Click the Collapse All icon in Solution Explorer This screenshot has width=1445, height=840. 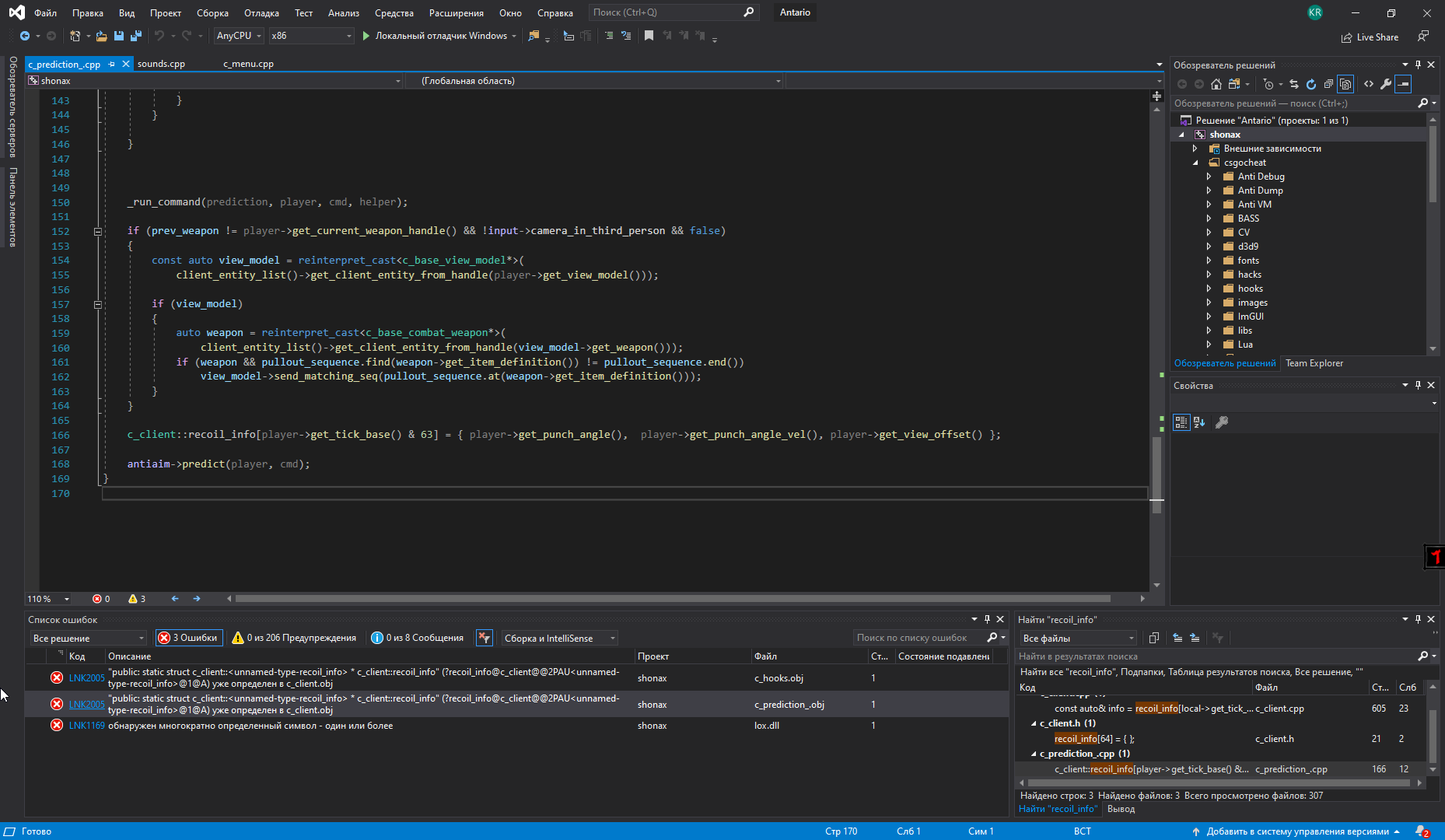tap(1328, 84)
